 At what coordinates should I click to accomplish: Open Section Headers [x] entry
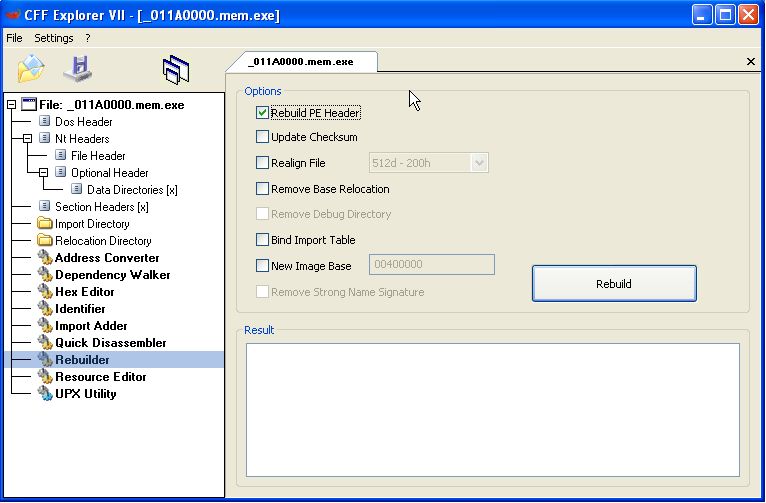102,207
